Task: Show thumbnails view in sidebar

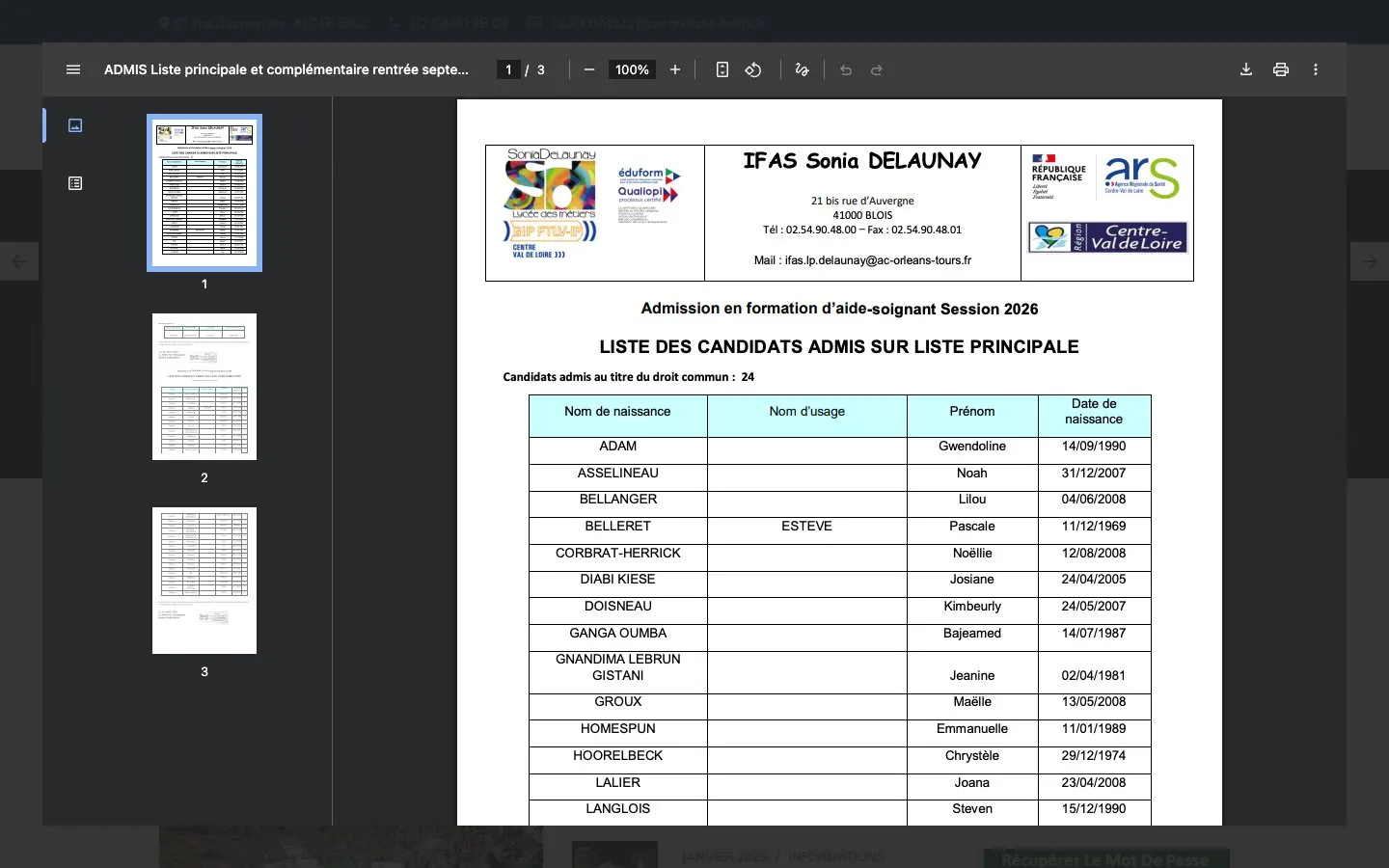Action: coord(75,125)
